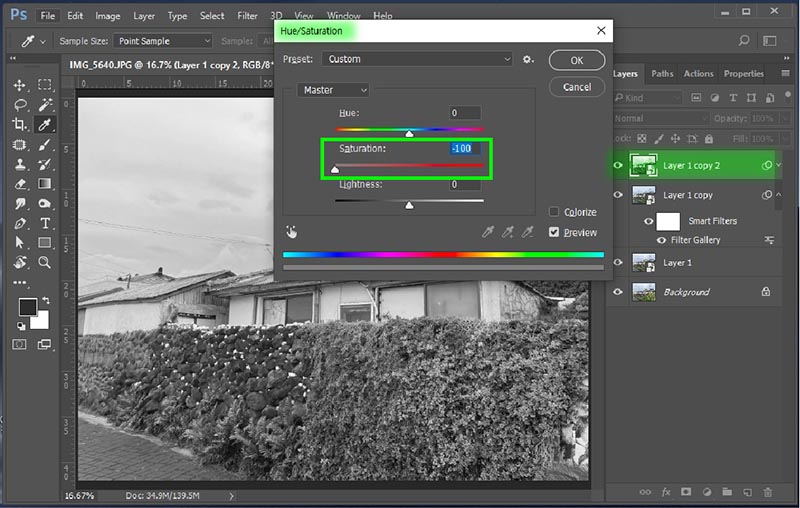This screenshot has width=800, height=508.
Task: Toggle Filter Gallery visibility eye
Action: pos(661,240)
